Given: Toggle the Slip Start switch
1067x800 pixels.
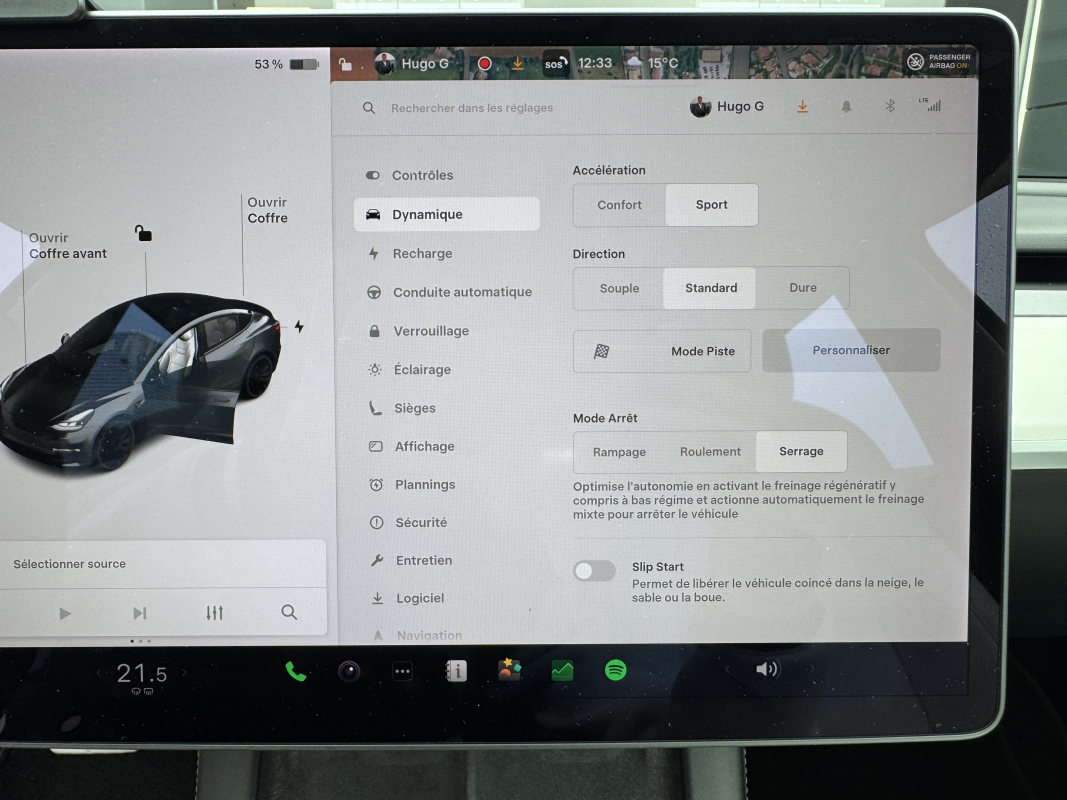Looking at the screenshot, I should point(594,571).
